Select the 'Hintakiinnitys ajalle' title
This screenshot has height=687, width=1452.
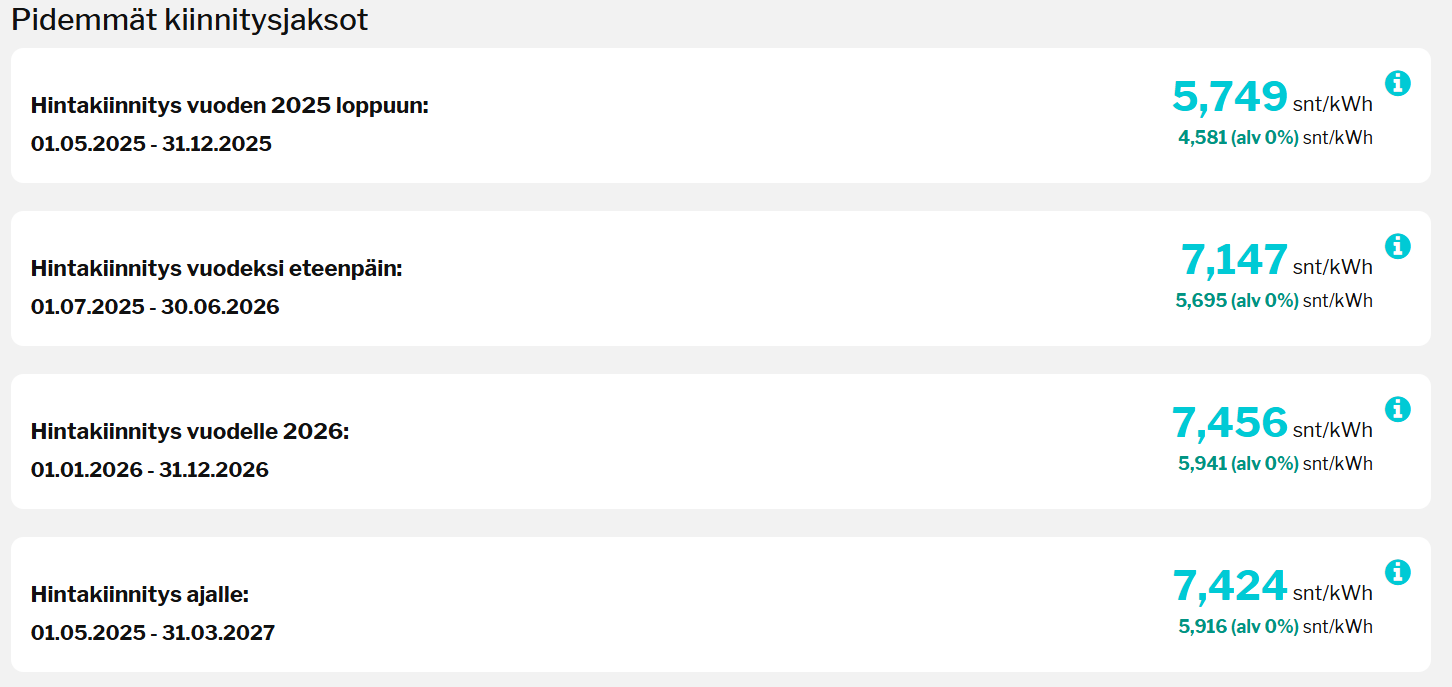pyautogui.click(x=139, y=594)
